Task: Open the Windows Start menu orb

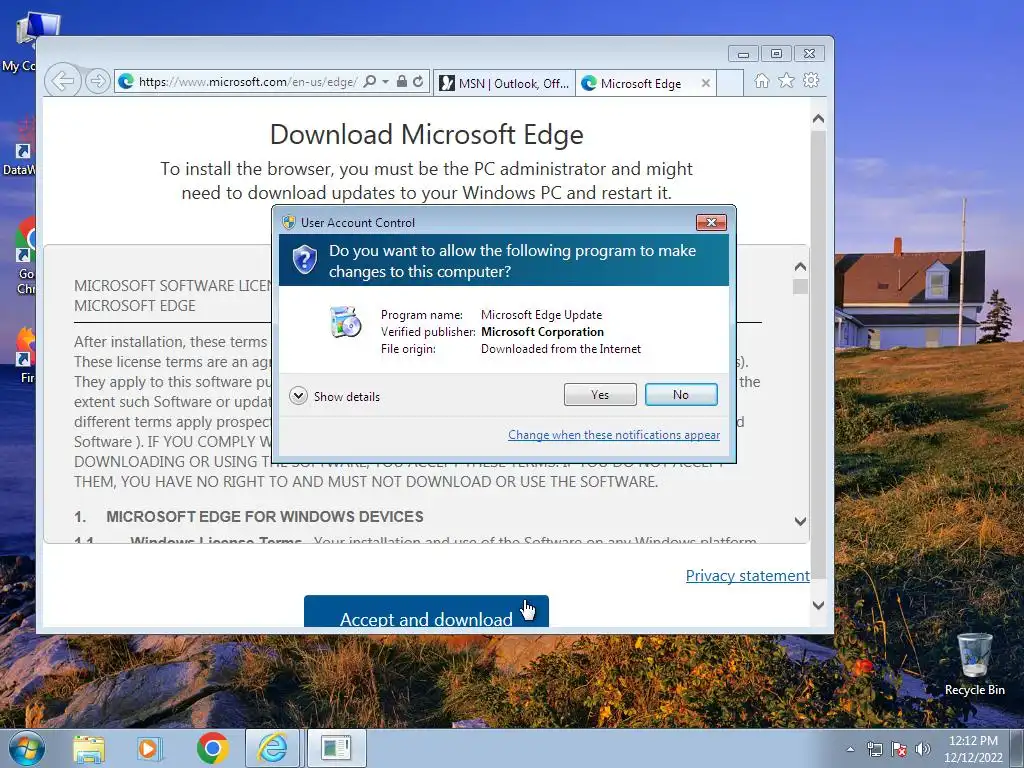Action: click(x=26, y=748)
